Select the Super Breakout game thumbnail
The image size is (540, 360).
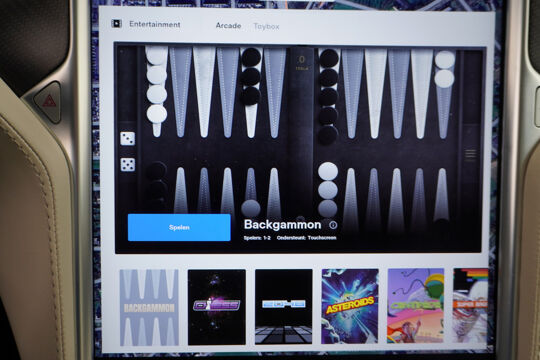coord(470,306)
